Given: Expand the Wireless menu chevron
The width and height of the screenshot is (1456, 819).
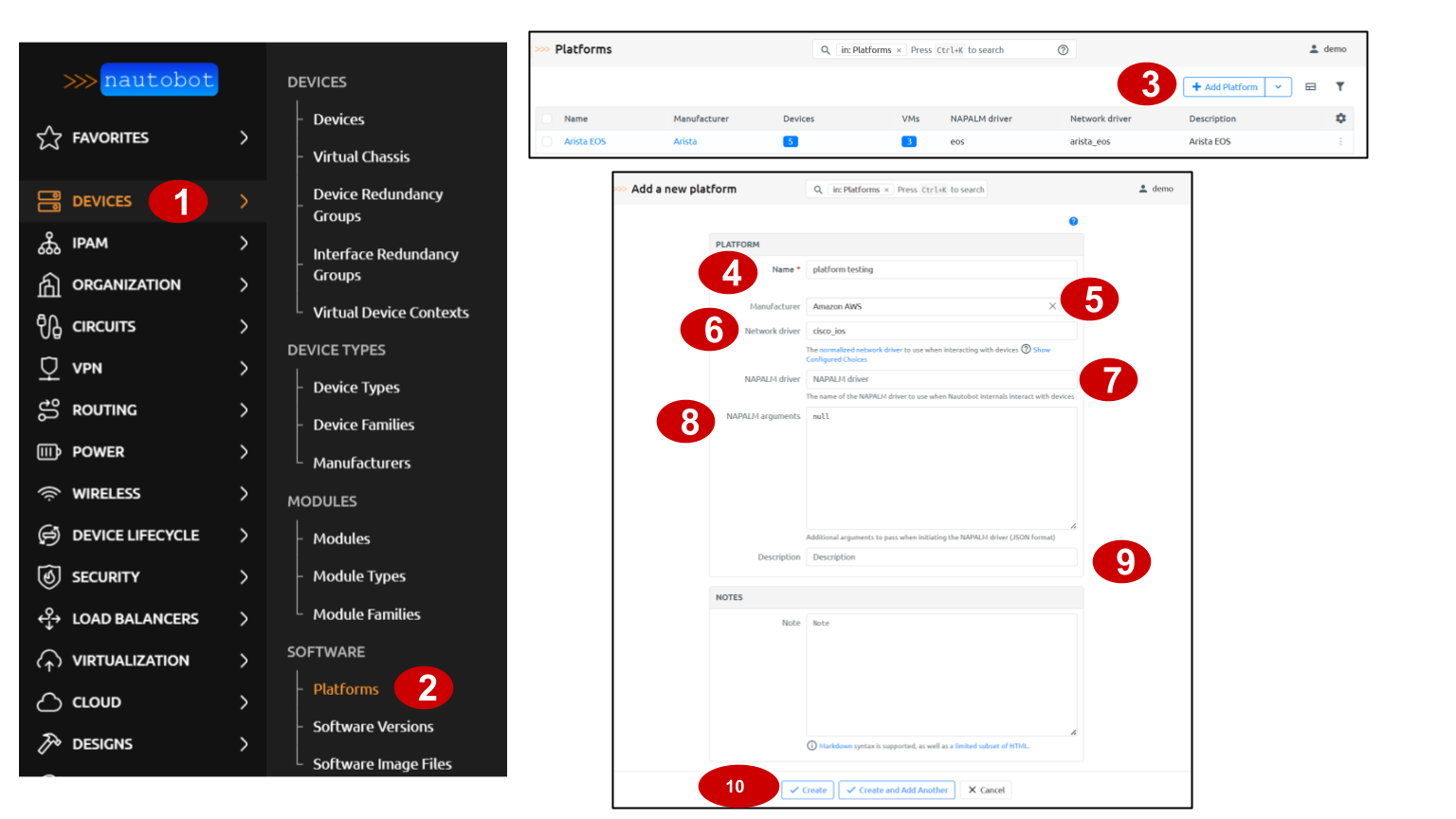Looking at the screenshot, I should click(x=244, y=493).
